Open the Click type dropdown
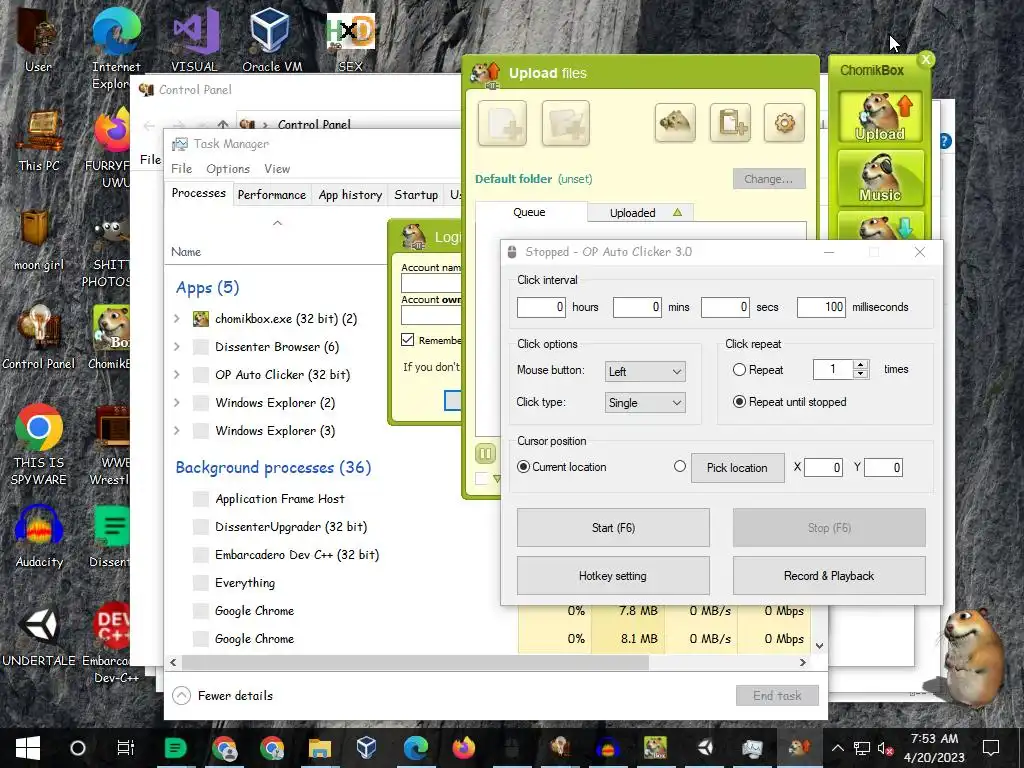 (x=645, y=403)
